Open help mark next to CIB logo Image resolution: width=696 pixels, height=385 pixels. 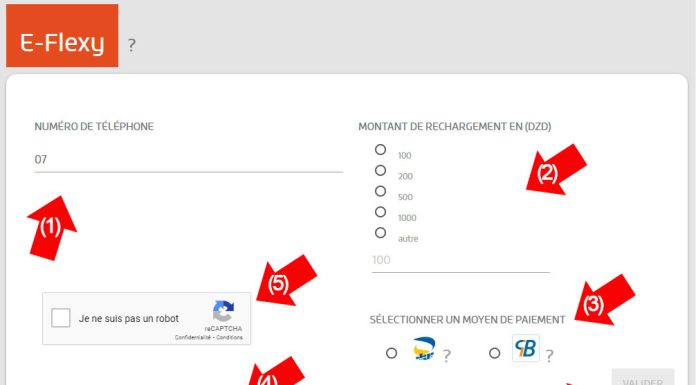[x=549, y=355]
